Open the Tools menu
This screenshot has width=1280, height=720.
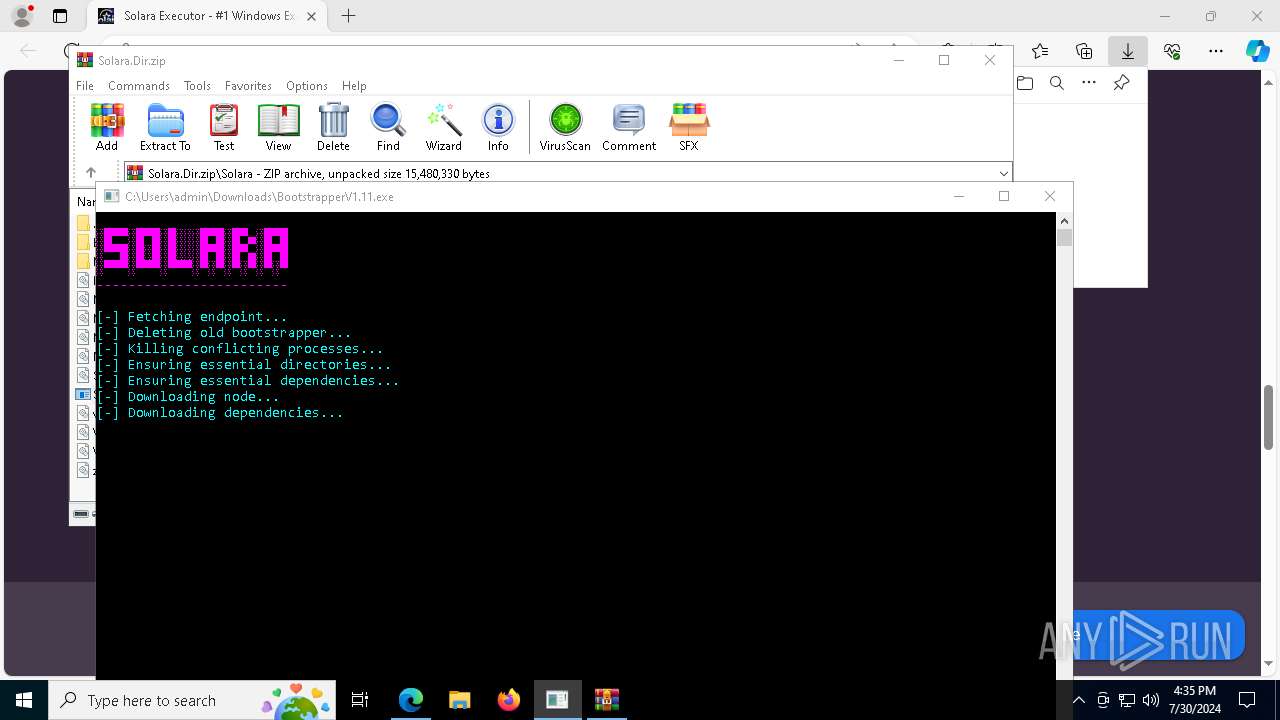pos(197,86)
